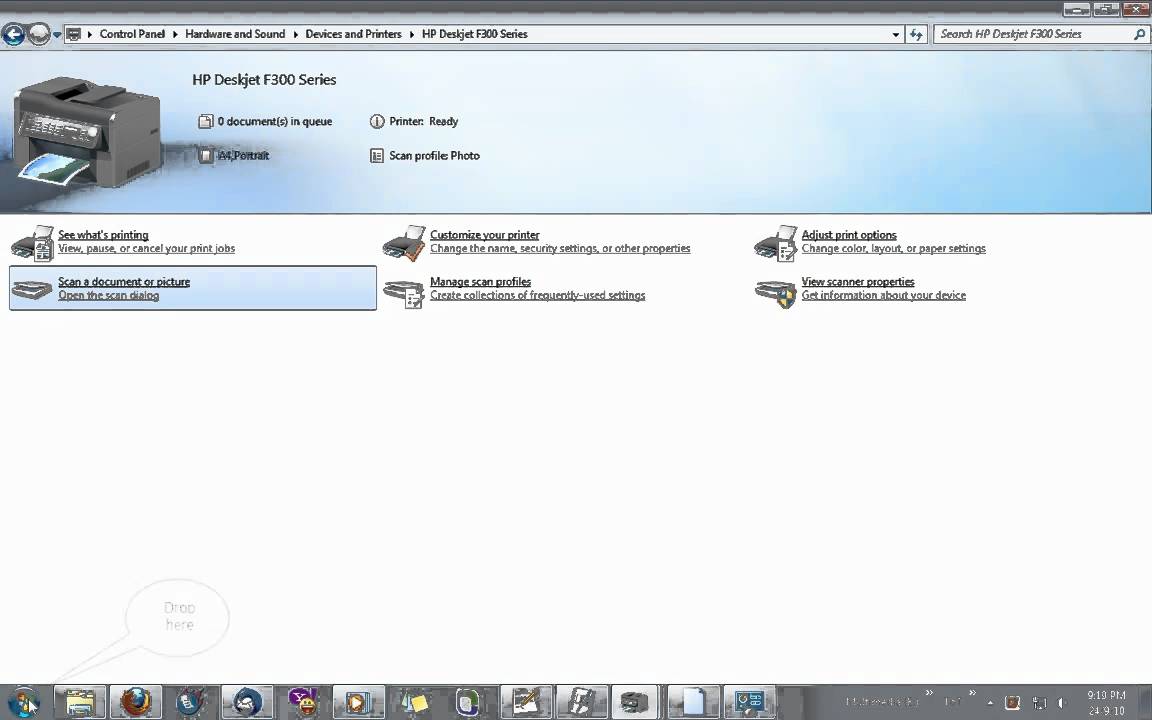
Task: Select the HP Deskjet F300 Series breadcrumb
Action: 475,34
